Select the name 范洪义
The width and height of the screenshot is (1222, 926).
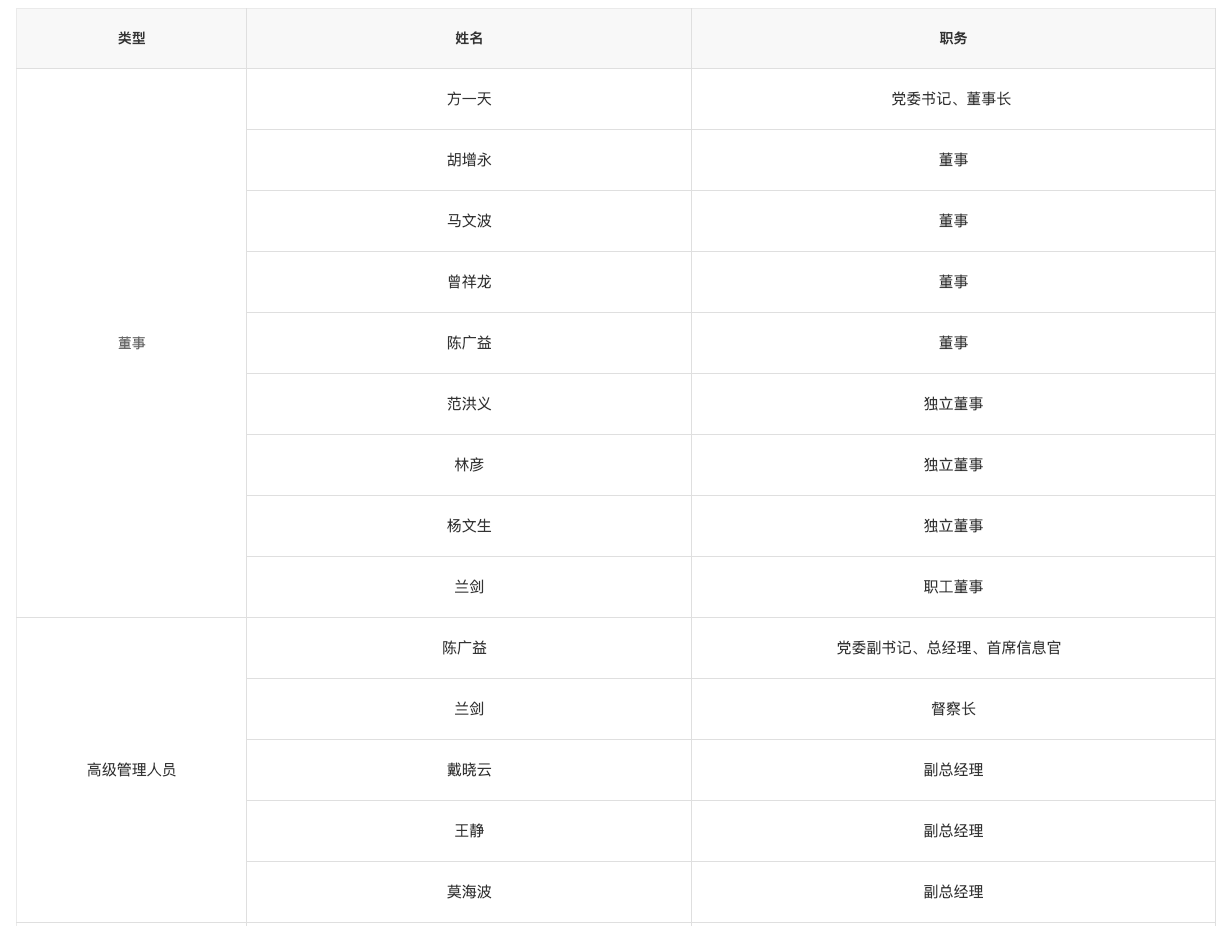(x=469, y=404)
